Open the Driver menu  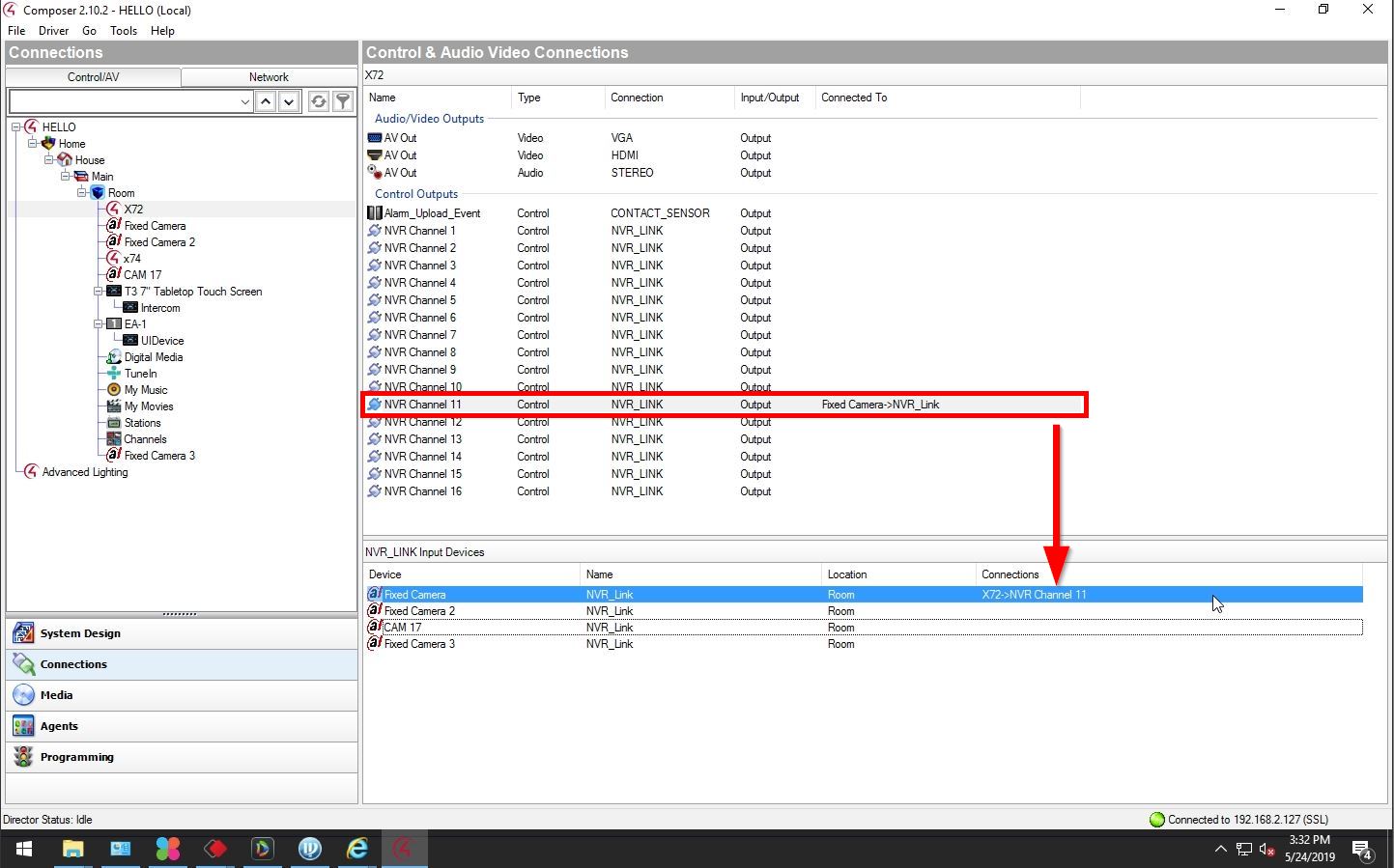point(53,31)
